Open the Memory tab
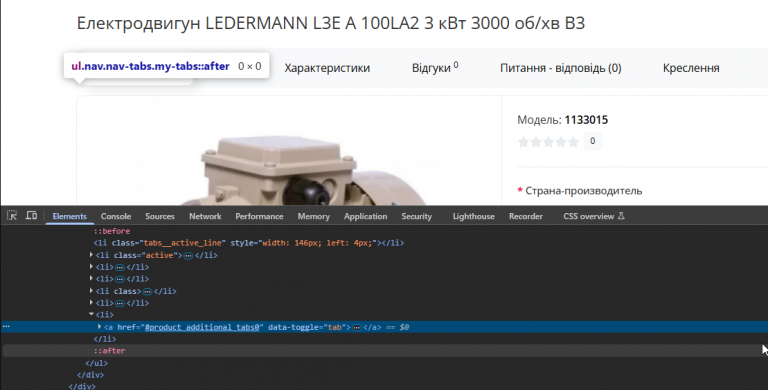The width and height of the screenshot is (768, 390). tap(313, 216)
